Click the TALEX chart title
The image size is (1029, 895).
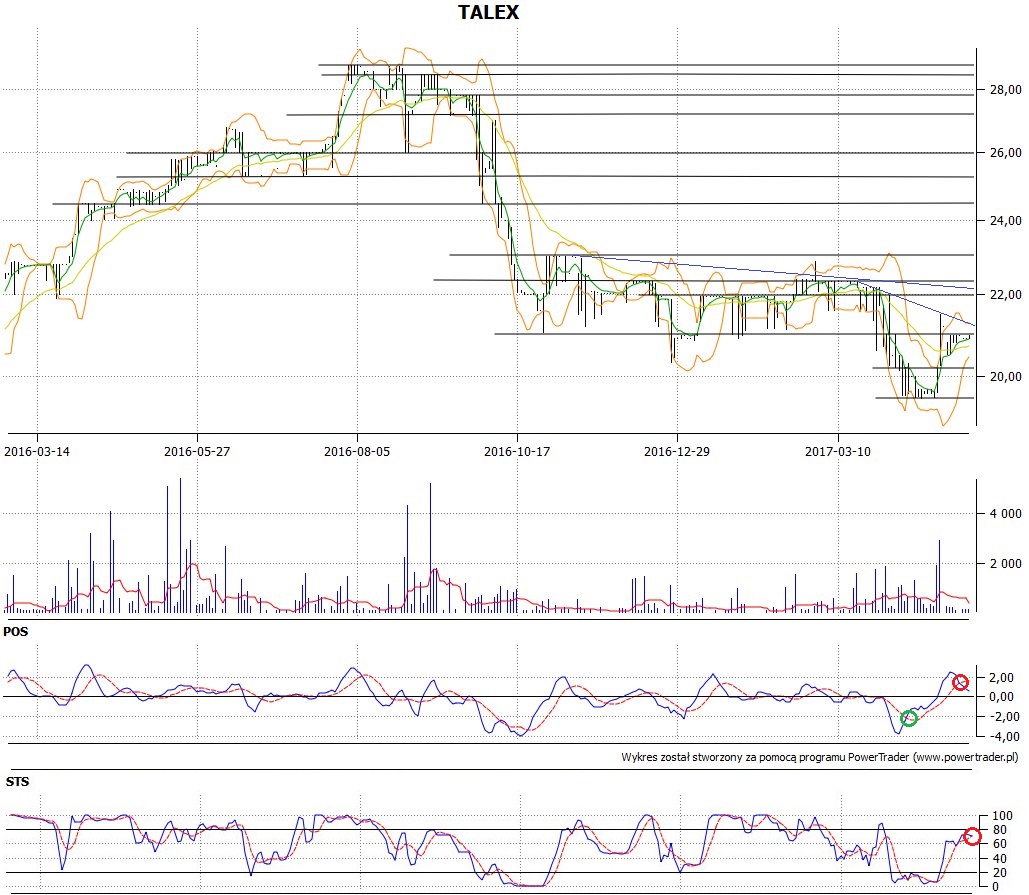pos(488,12)
